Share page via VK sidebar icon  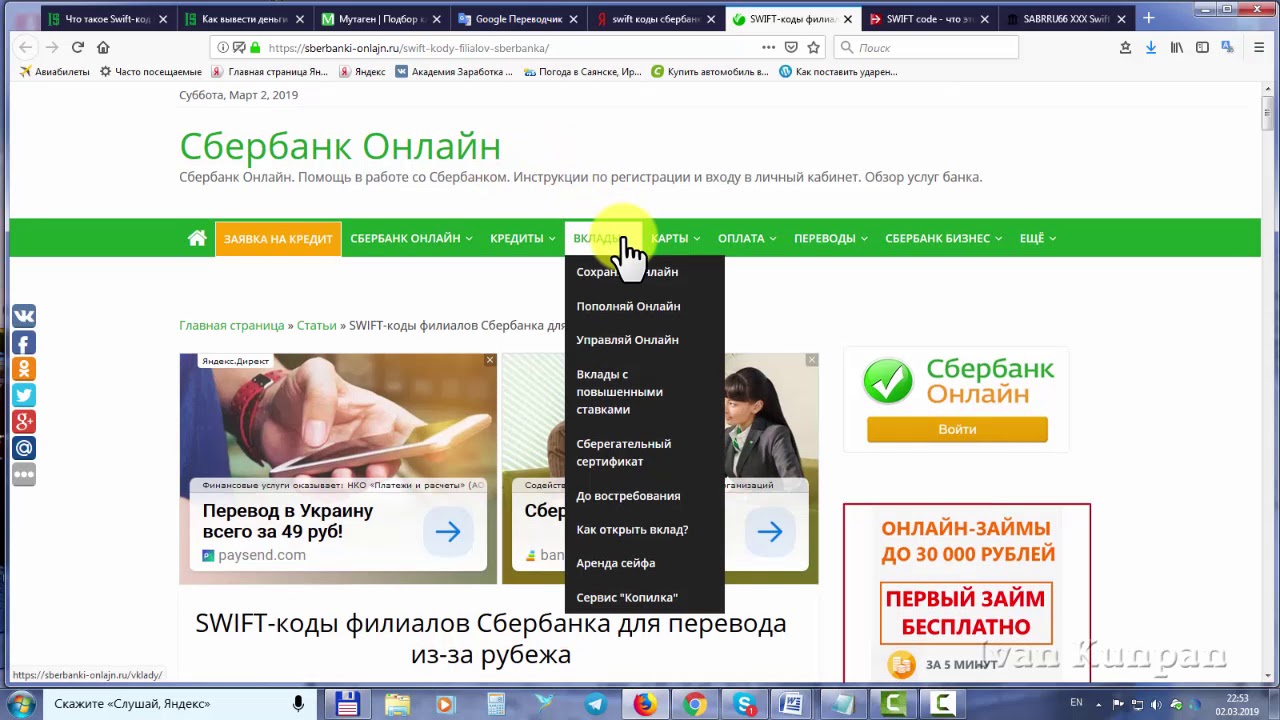24,317
